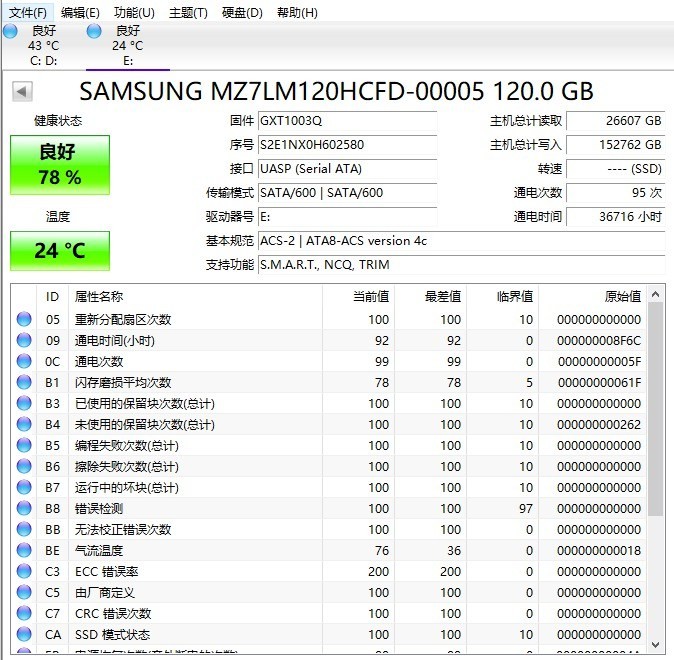The image size is (674, 660).
Task: Open the 帮助(H) menu
Action: (x=297, y=12)
